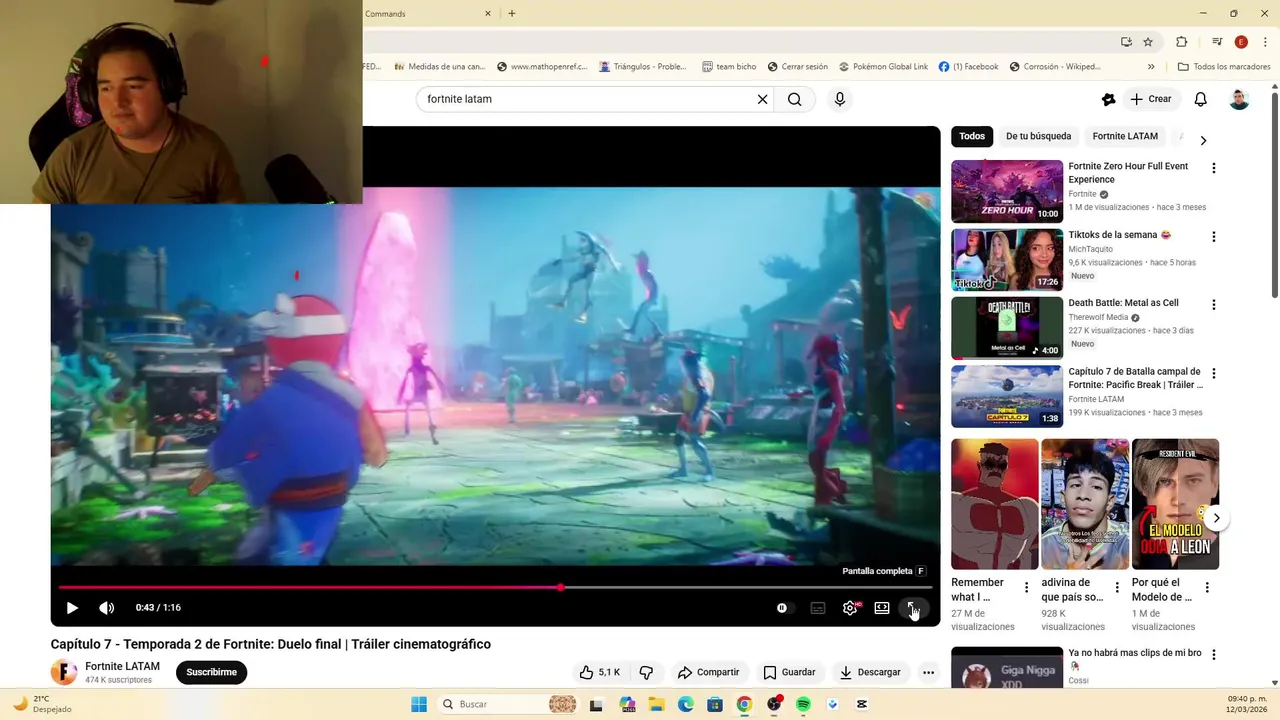Mute the video with the speaker icon
This screenshot has width=1280, height=720.
(107, 608)
